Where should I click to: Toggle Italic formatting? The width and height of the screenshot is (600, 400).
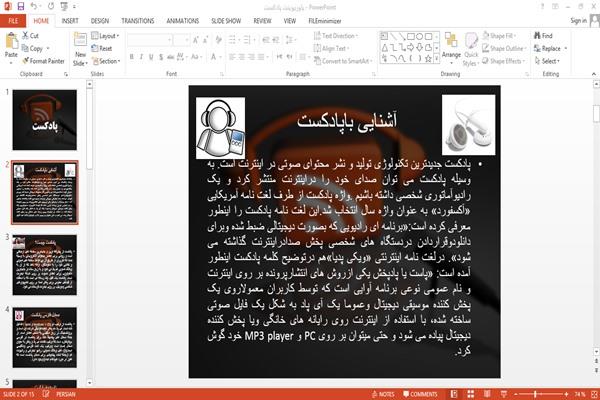pos(141,57)
